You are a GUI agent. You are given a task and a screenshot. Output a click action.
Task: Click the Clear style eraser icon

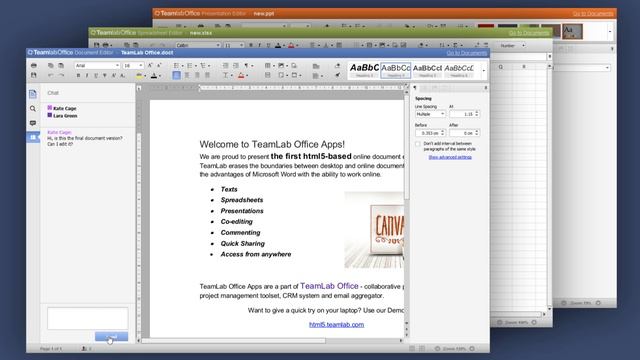338,65
